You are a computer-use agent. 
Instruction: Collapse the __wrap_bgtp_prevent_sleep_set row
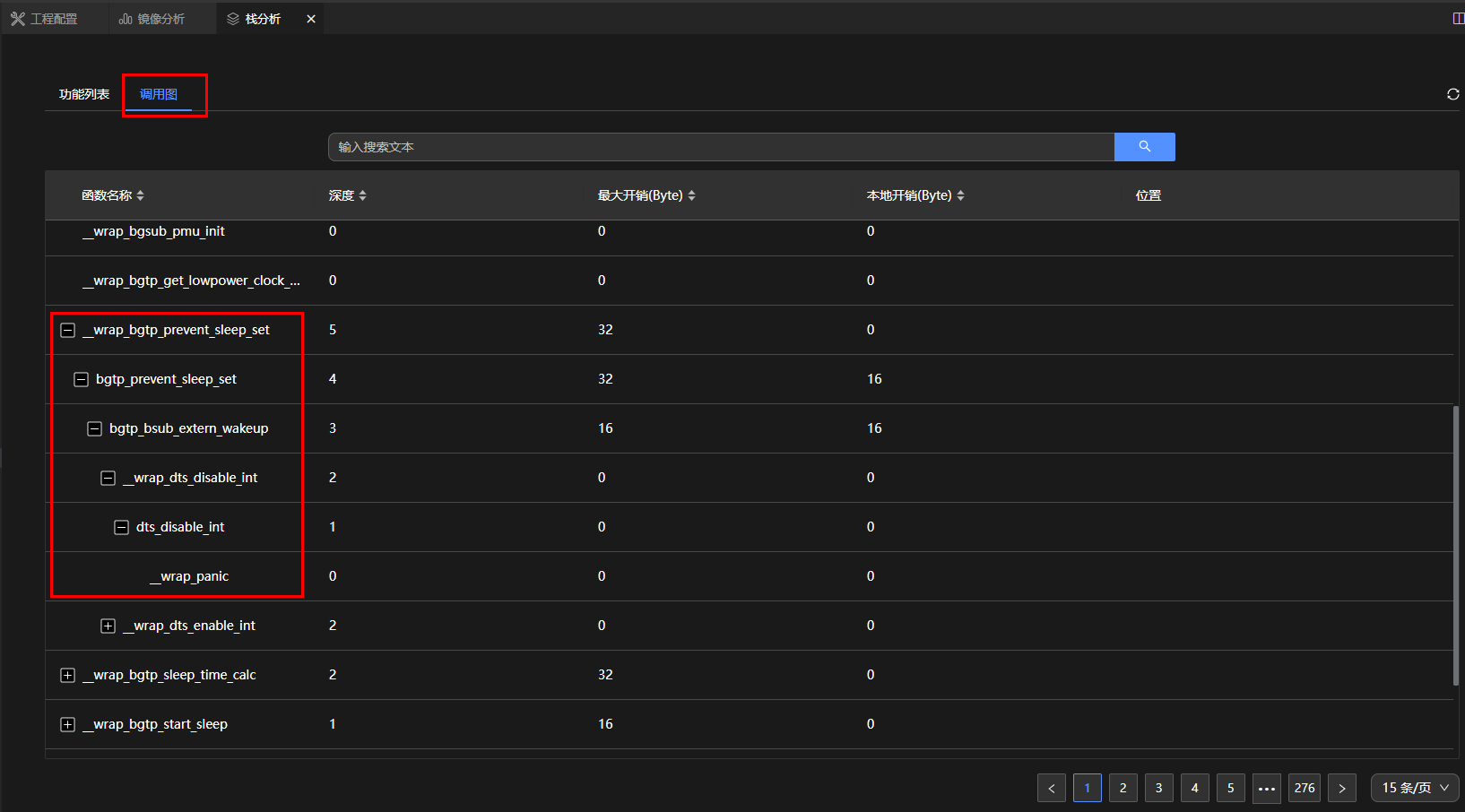pos(67,330)
